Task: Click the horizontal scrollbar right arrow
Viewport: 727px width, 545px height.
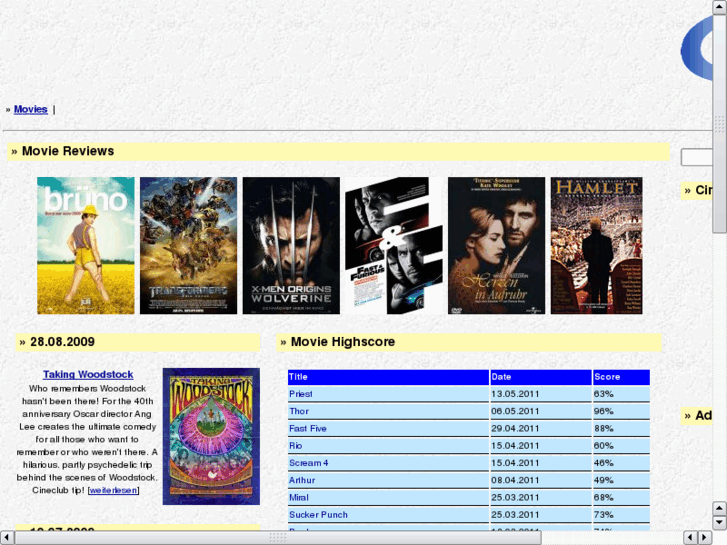Action: point(705,538)
